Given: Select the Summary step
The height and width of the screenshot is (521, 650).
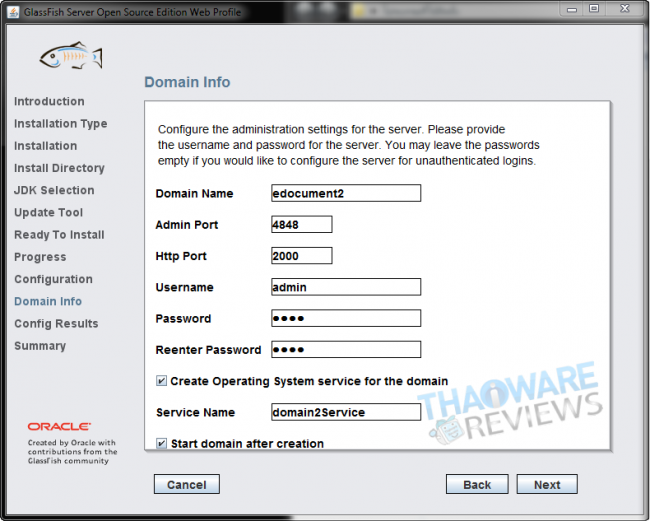Looking at the screenshot, I should tap(40, 346).
